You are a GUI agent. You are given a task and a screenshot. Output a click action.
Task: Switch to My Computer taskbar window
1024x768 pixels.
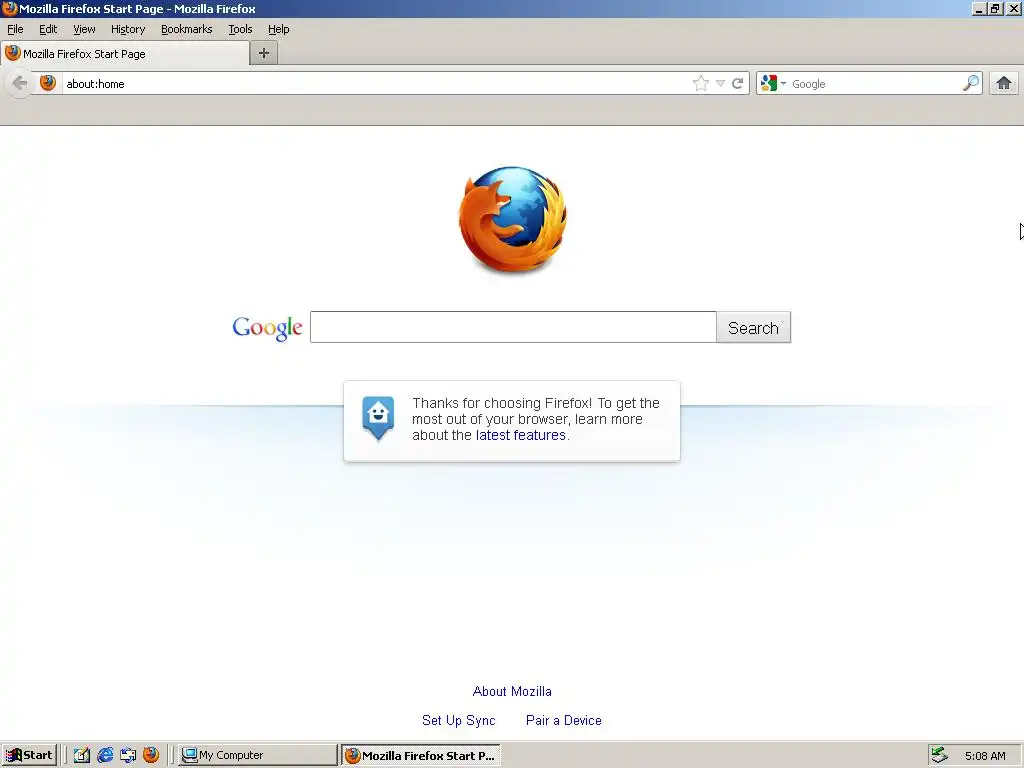point(258,755)
